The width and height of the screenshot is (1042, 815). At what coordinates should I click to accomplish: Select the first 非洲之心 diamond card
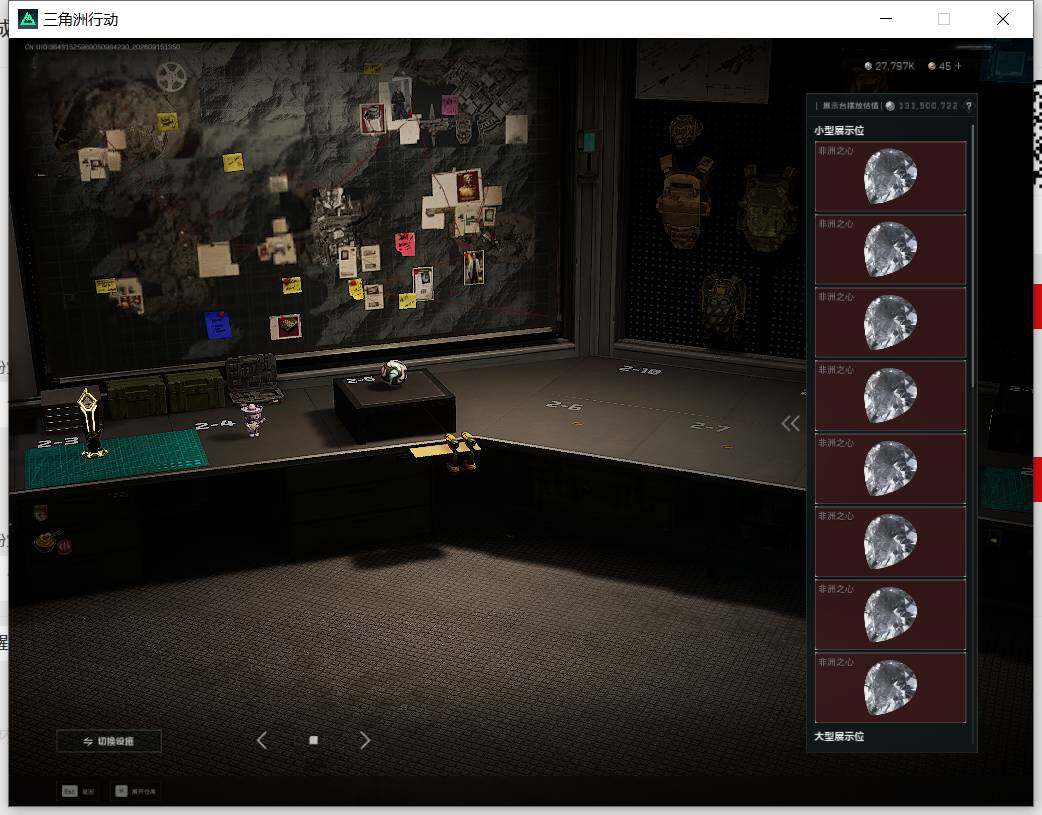coord(890,176)
